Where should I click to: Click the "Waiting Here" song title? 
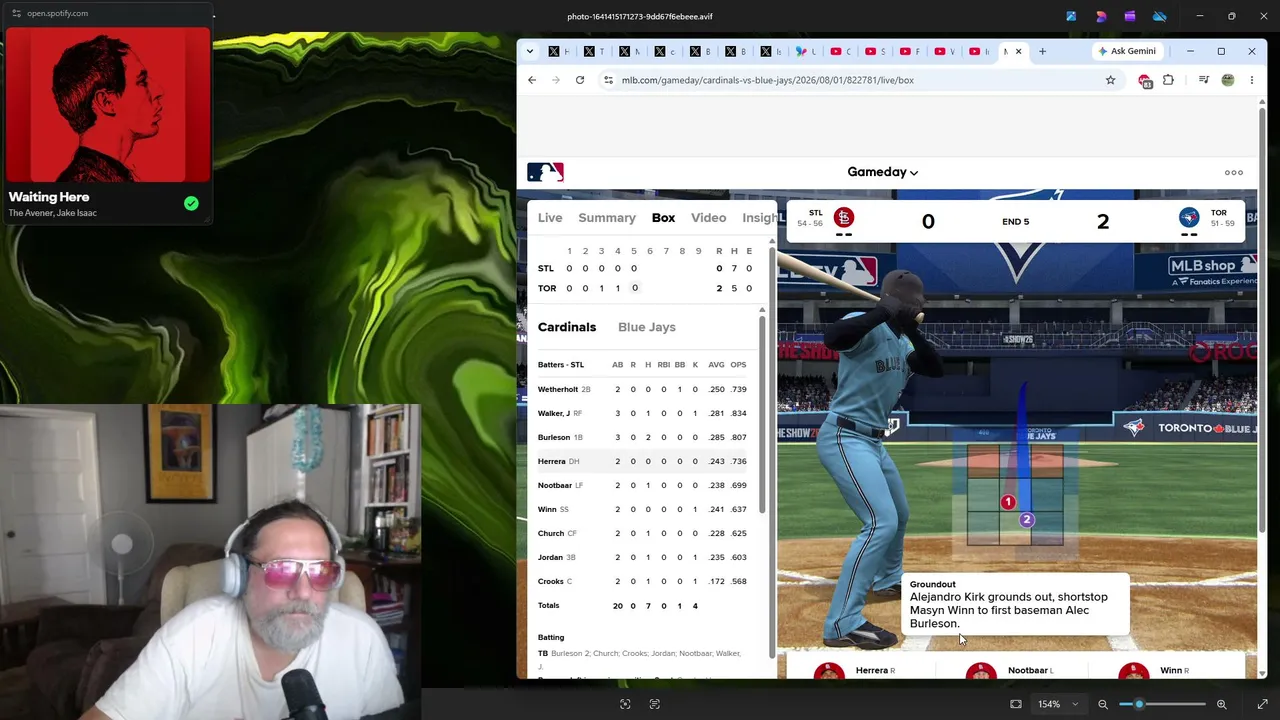(x=49, y=197)
